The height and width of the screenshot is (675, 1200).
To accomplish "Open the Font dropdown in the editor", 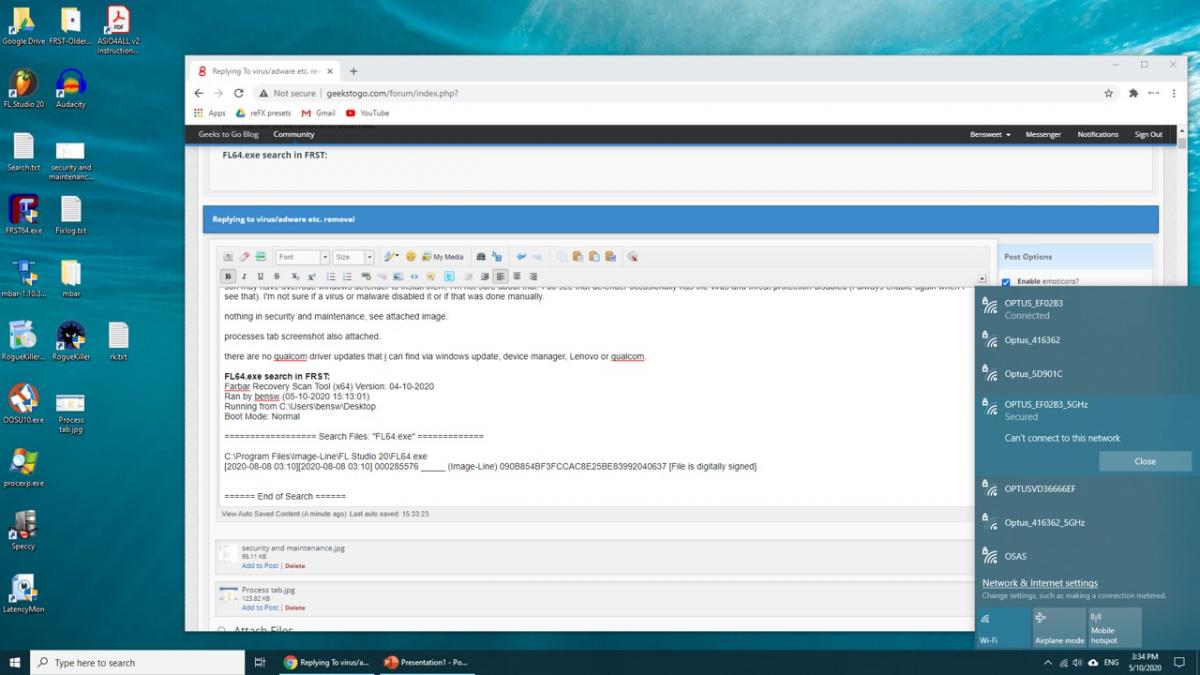I will [302, 257].
